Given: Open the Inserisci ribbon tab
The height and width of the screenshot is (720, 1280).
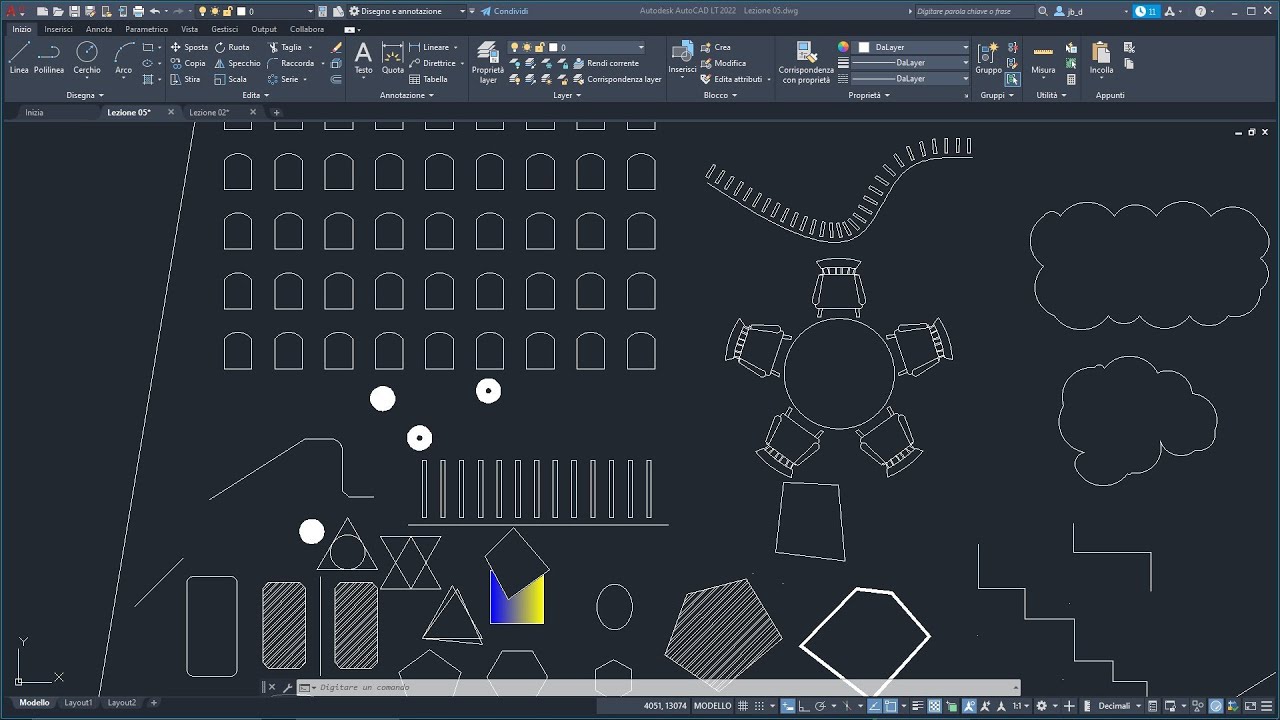Looking at the screenshot, I should coord(58,29).
